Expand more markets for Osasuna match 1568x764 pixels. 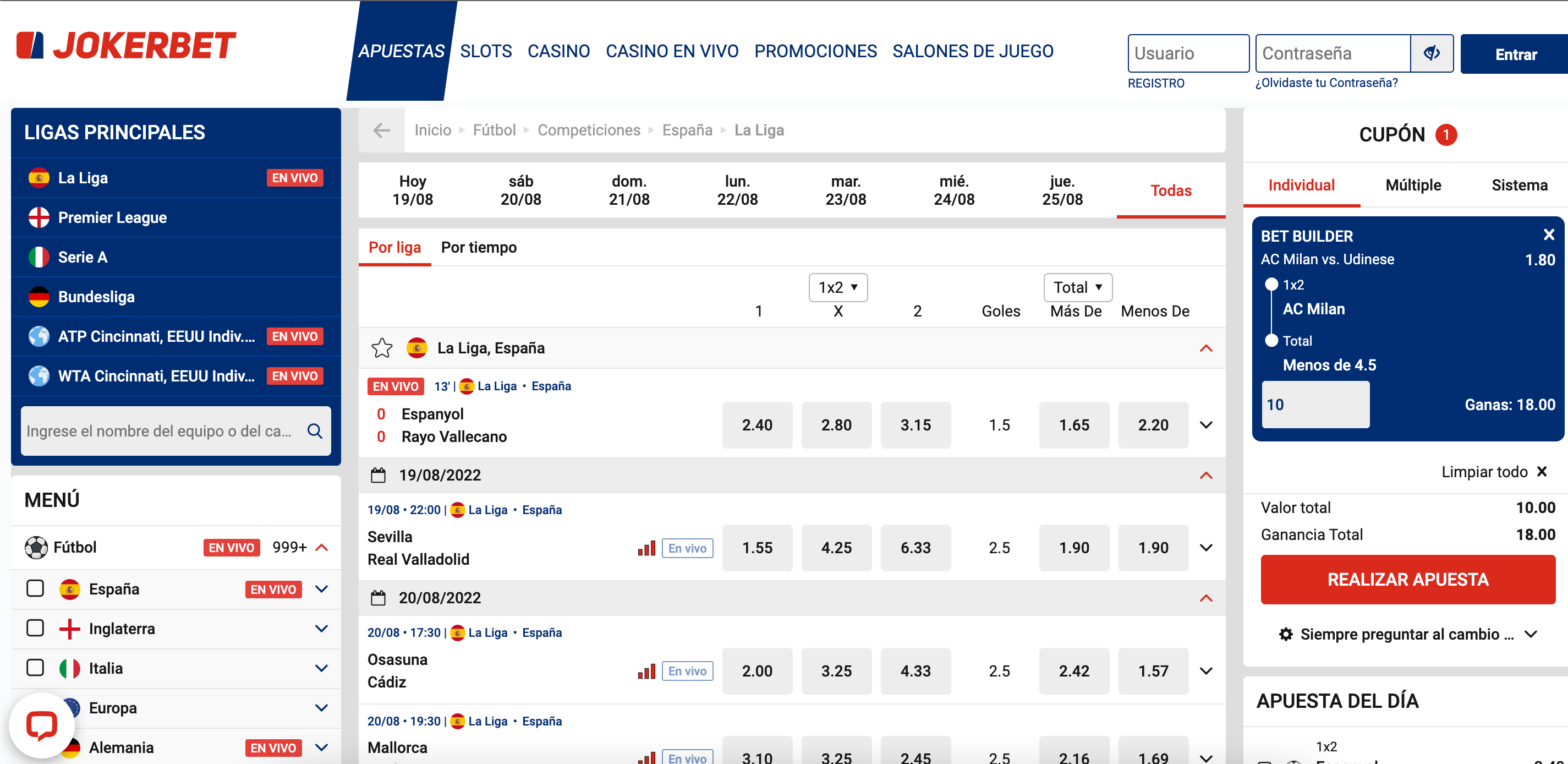(x=1206, y=671)
